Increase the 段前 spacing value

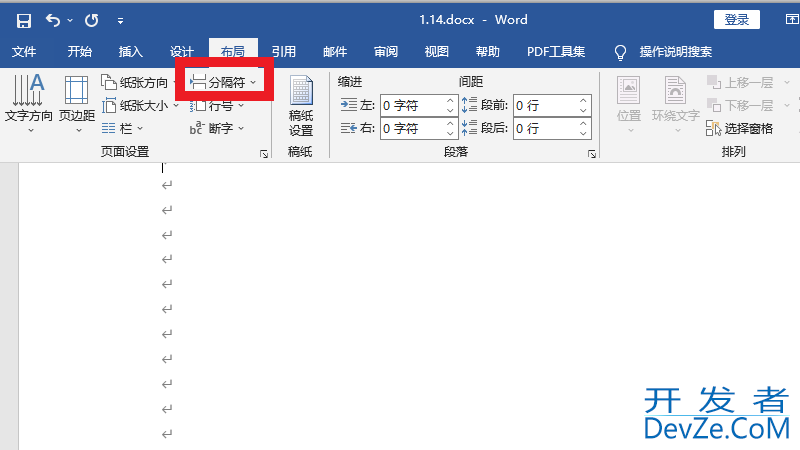tap(583, 101)
